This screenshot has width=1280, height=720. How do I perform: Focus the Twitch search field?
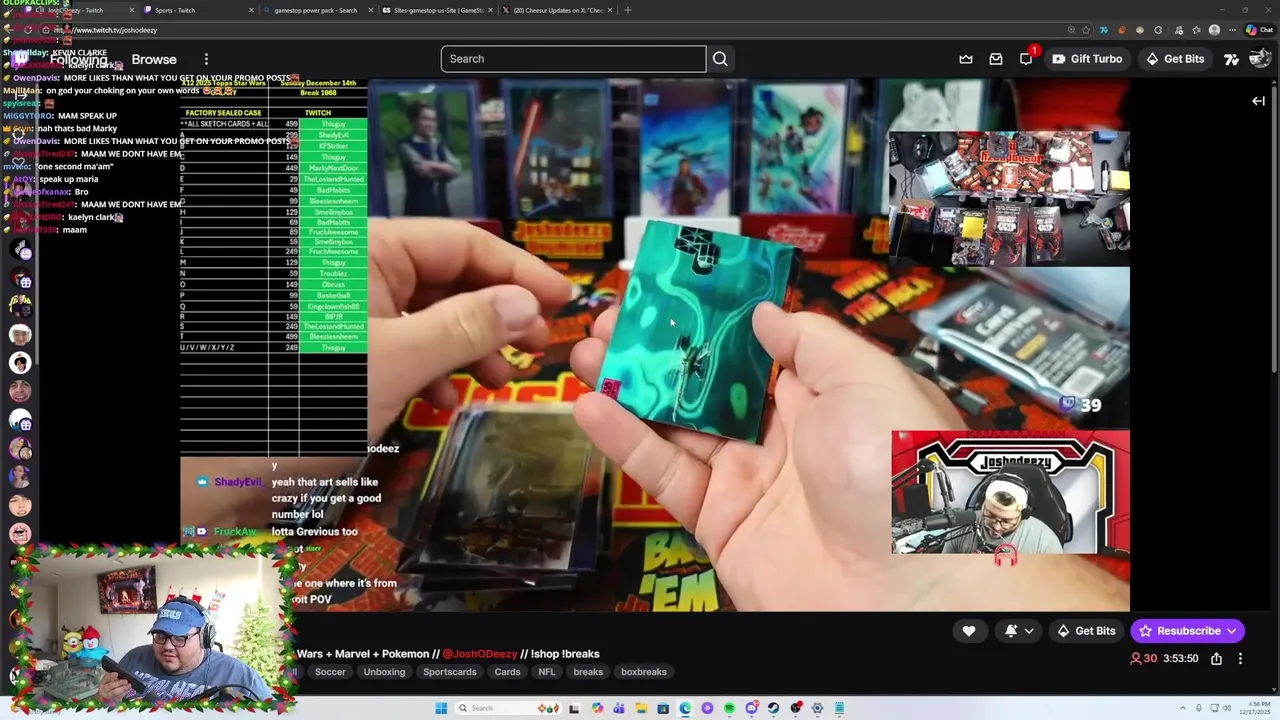(573, 59)
